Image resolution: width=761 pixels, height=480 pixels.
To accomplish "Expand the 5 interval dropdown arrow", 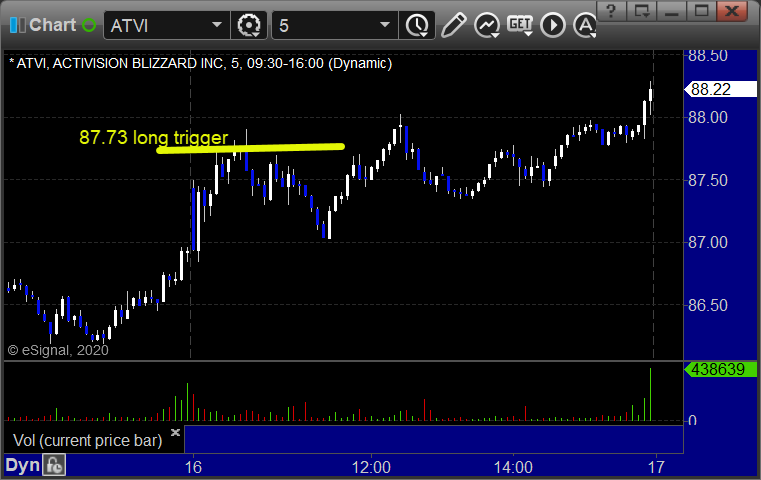I will [384, 25].
